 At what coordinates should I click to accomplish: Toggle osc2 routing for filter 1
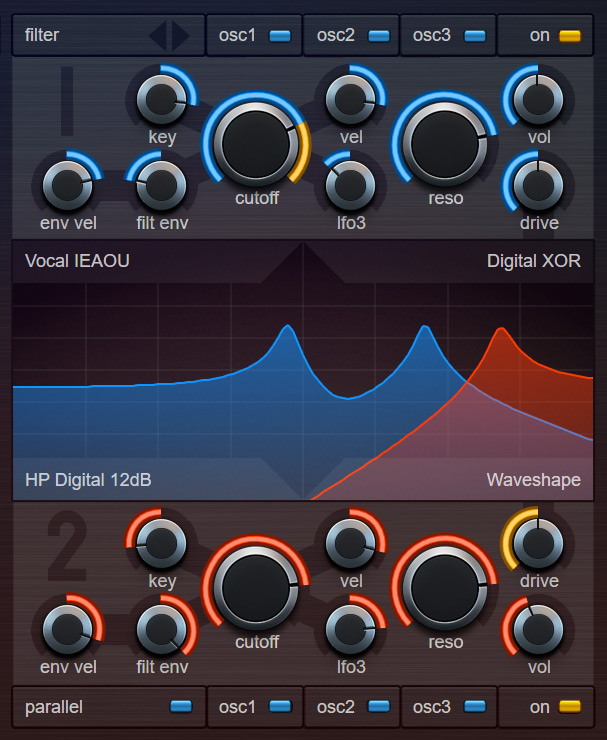[x=378, y=36]
